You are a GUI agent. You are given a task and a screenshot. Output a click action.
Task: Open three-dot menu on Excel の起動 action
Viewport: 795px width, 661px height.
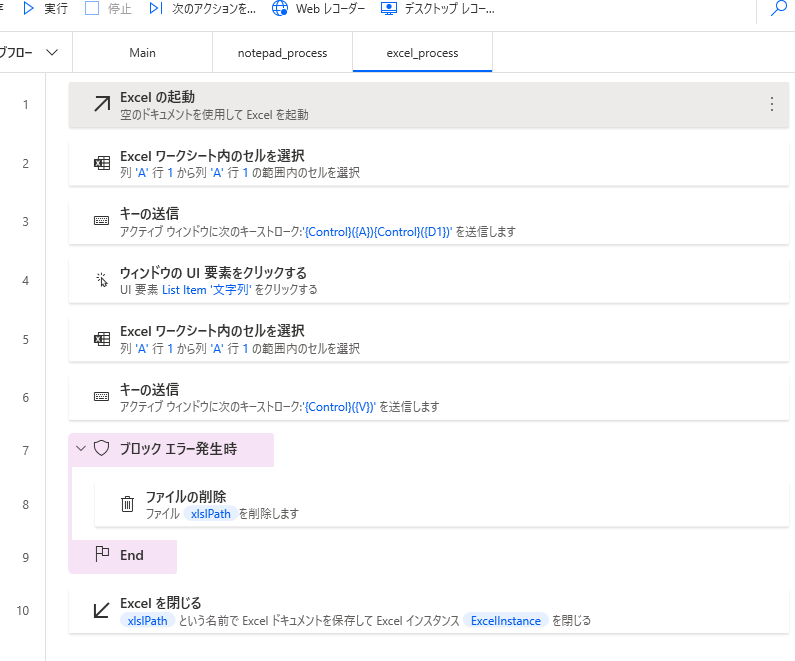(771, 104)
